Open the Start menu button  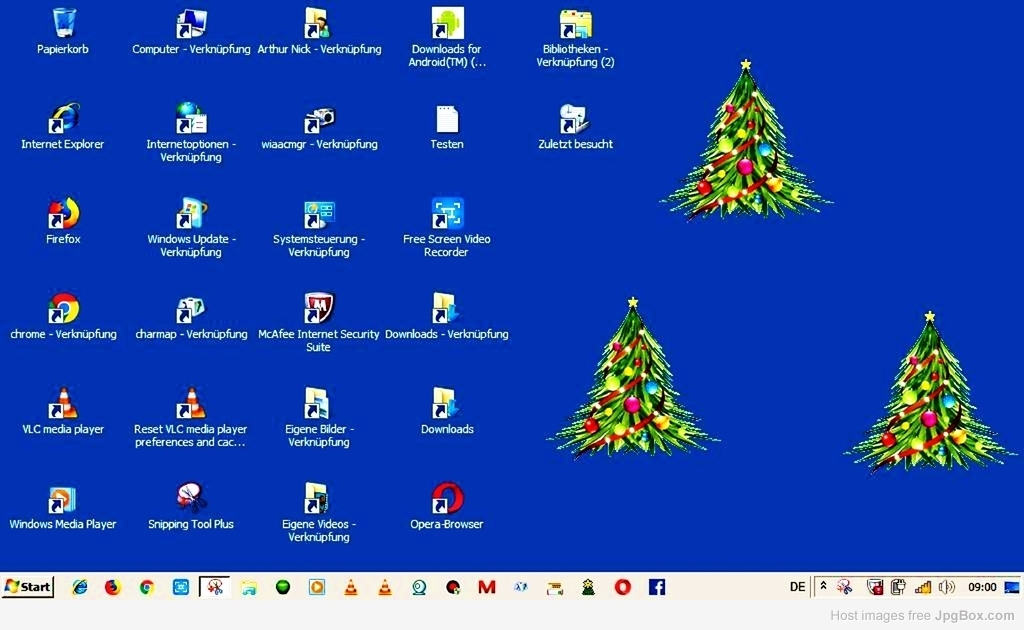[x=27, y=587]
